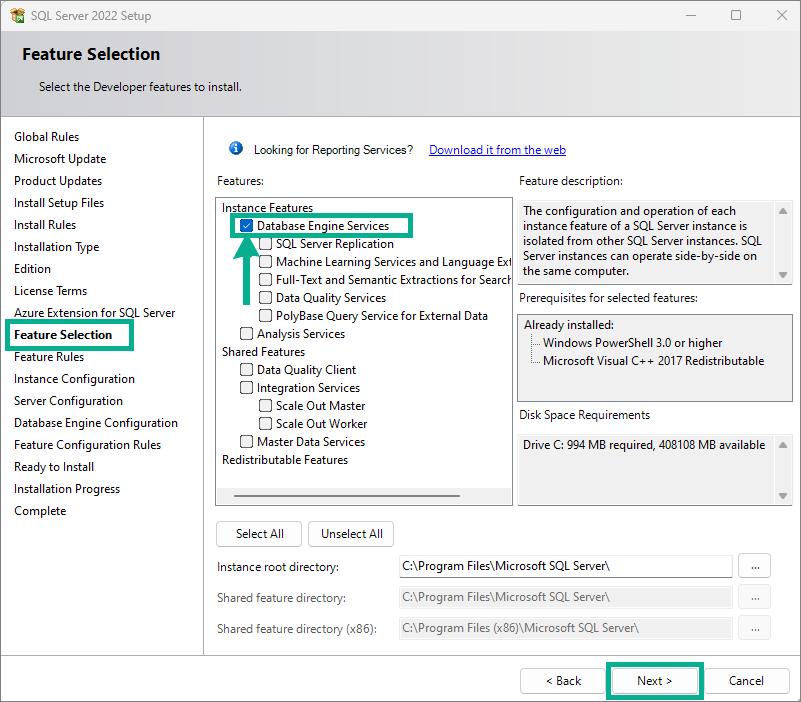
Task: Enable SQL Server Replication checkbox
Action: click(x=265, y=244)
